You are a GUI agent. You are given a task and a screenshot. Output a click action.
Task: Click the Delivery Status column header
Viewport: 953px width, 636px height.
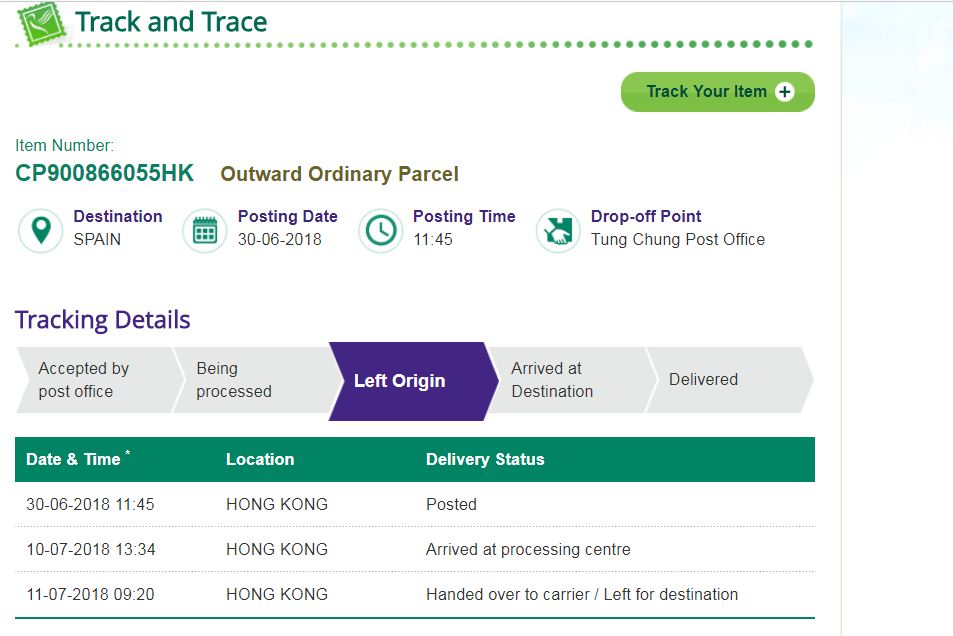tap(485, 459)
